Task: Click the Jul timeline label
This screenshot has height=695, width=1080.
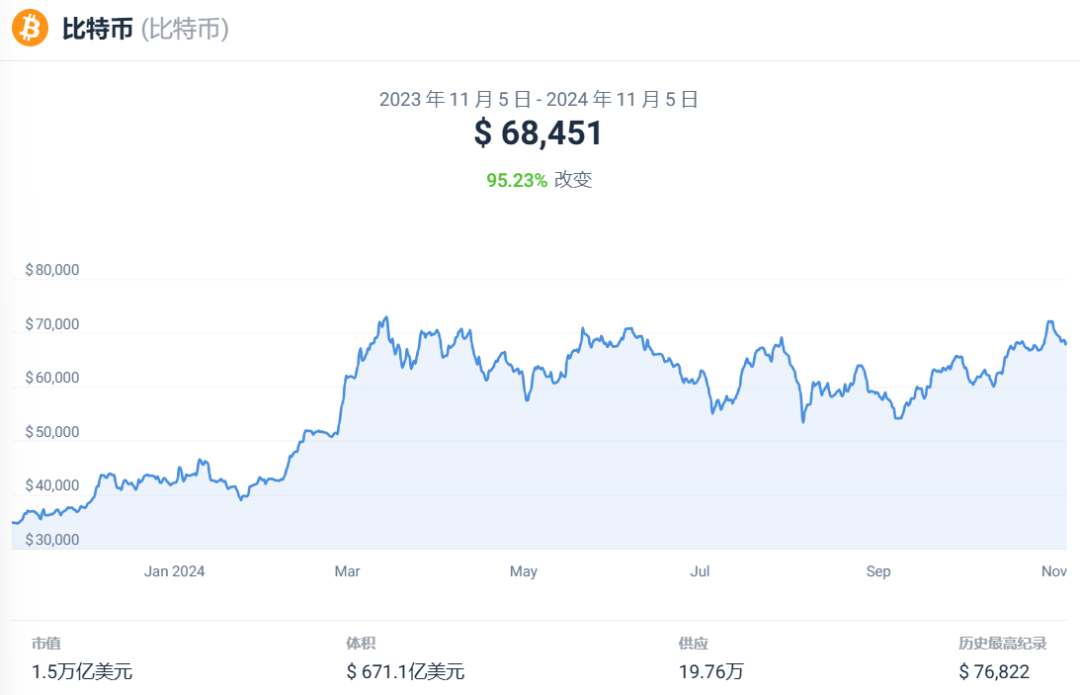Action: point(700,572)
